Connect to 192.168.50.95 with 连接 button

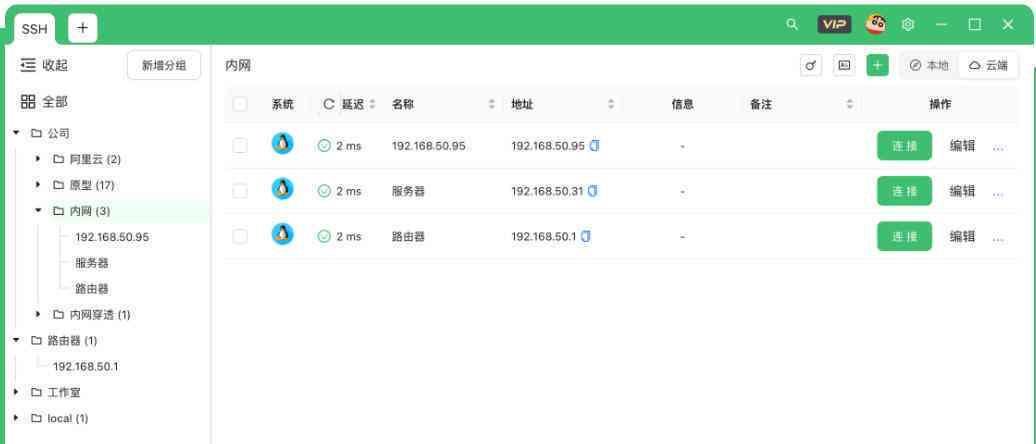tap(905, 146)
